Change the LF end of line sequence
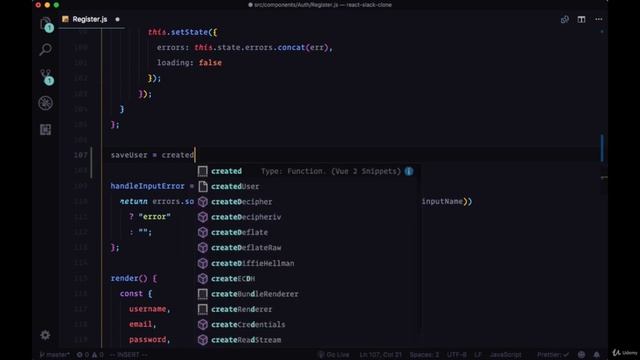 click(478, 355)
